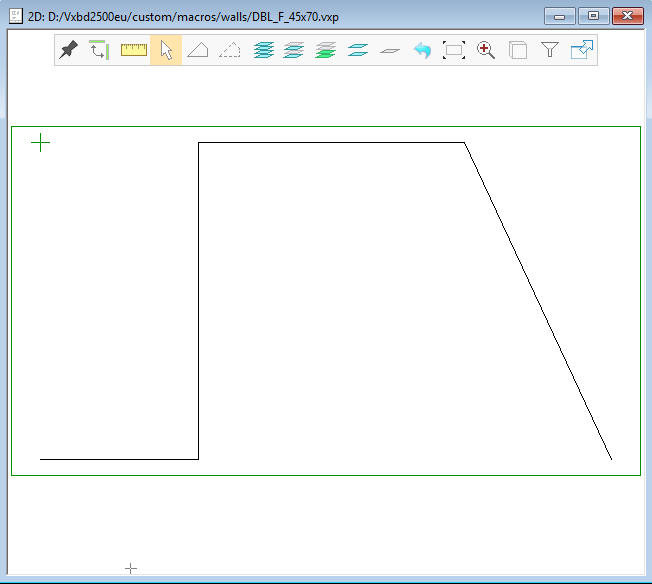Choose the solid triangle shape tool
Viewport: 652px width, 584px height.
pyautogui.click(x=198, y=50)
